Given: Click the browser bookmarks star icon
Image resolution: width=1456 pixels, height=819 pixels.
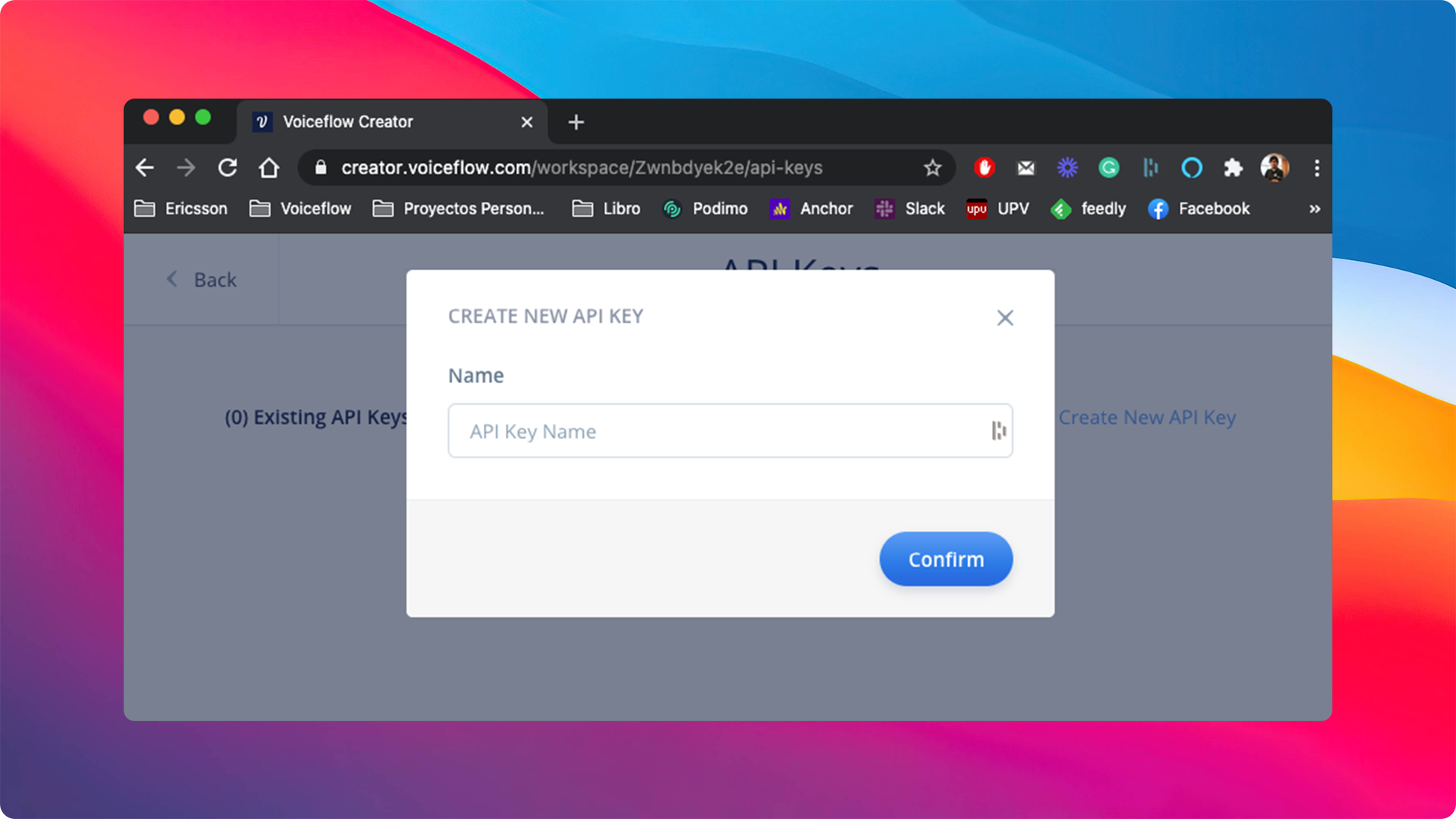Looking at the screenshot, I should (x=932, y=167).
